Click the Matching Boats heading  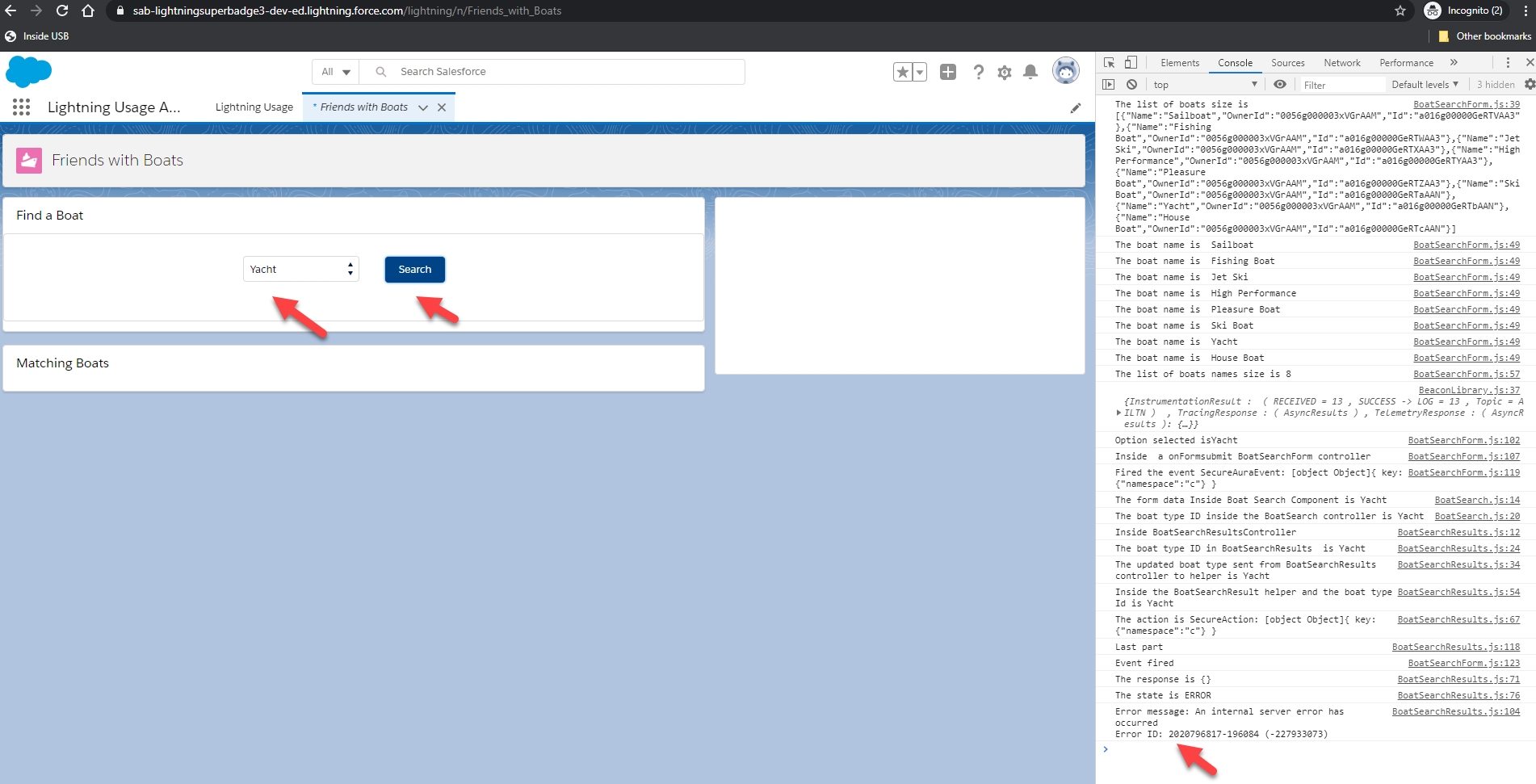[x=62, y=363]
